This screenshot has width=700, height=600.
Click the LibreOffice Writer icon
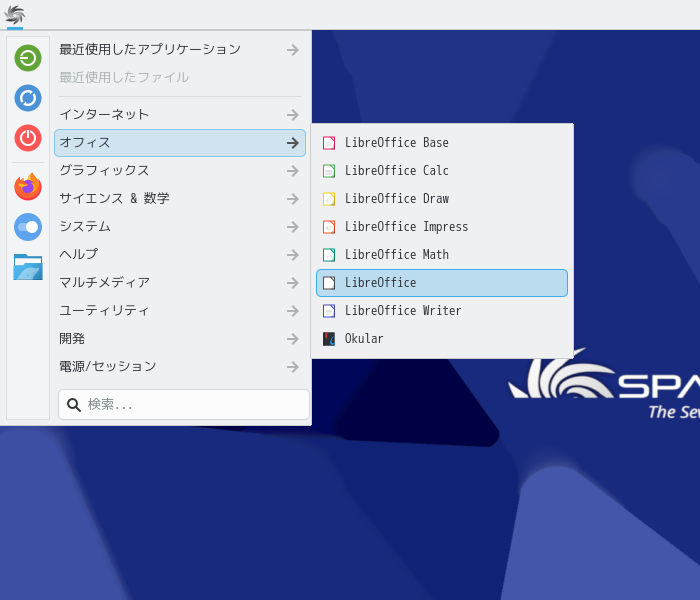[329, 311]
